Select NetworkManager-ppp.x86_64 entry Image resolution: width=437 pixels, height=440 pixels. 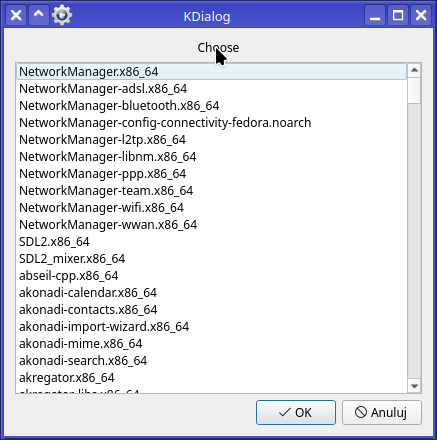click(x=211, y=174)
